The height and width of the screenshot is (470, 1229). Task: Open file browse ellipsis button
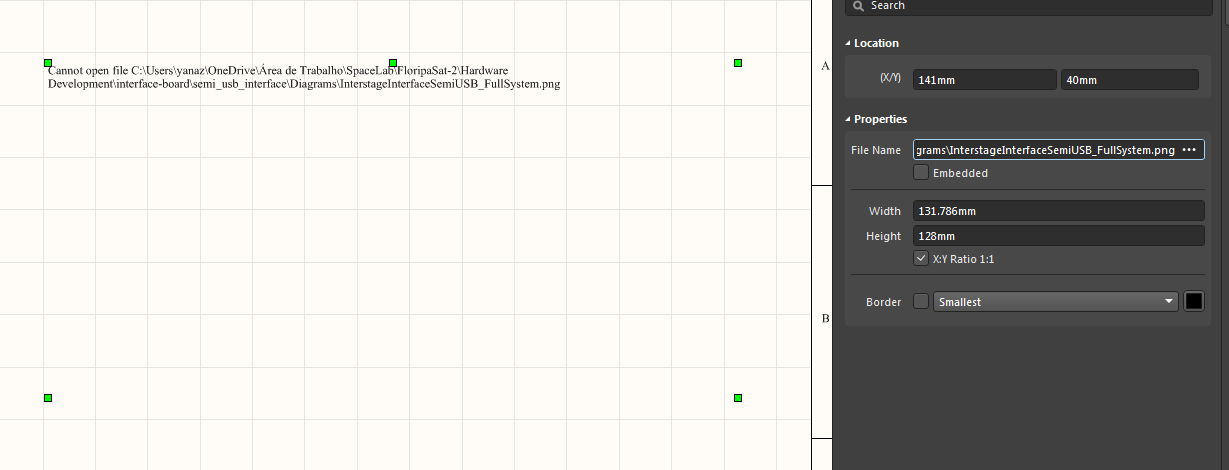(1189, 150)
